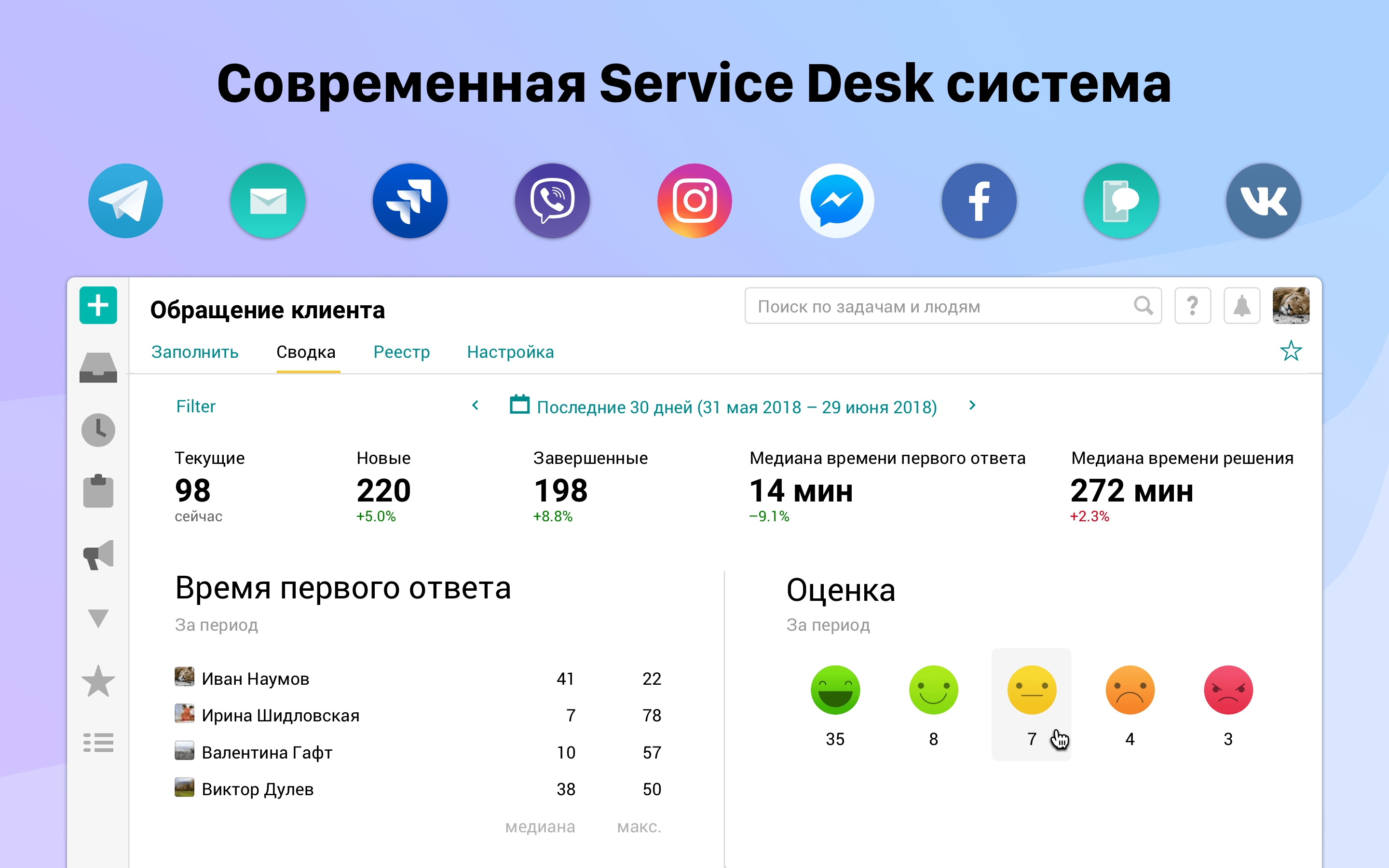The width and height of the screenshot is (1389, 868).
Task: Open the calendar date picker icon
Action: tap(519, 405)
